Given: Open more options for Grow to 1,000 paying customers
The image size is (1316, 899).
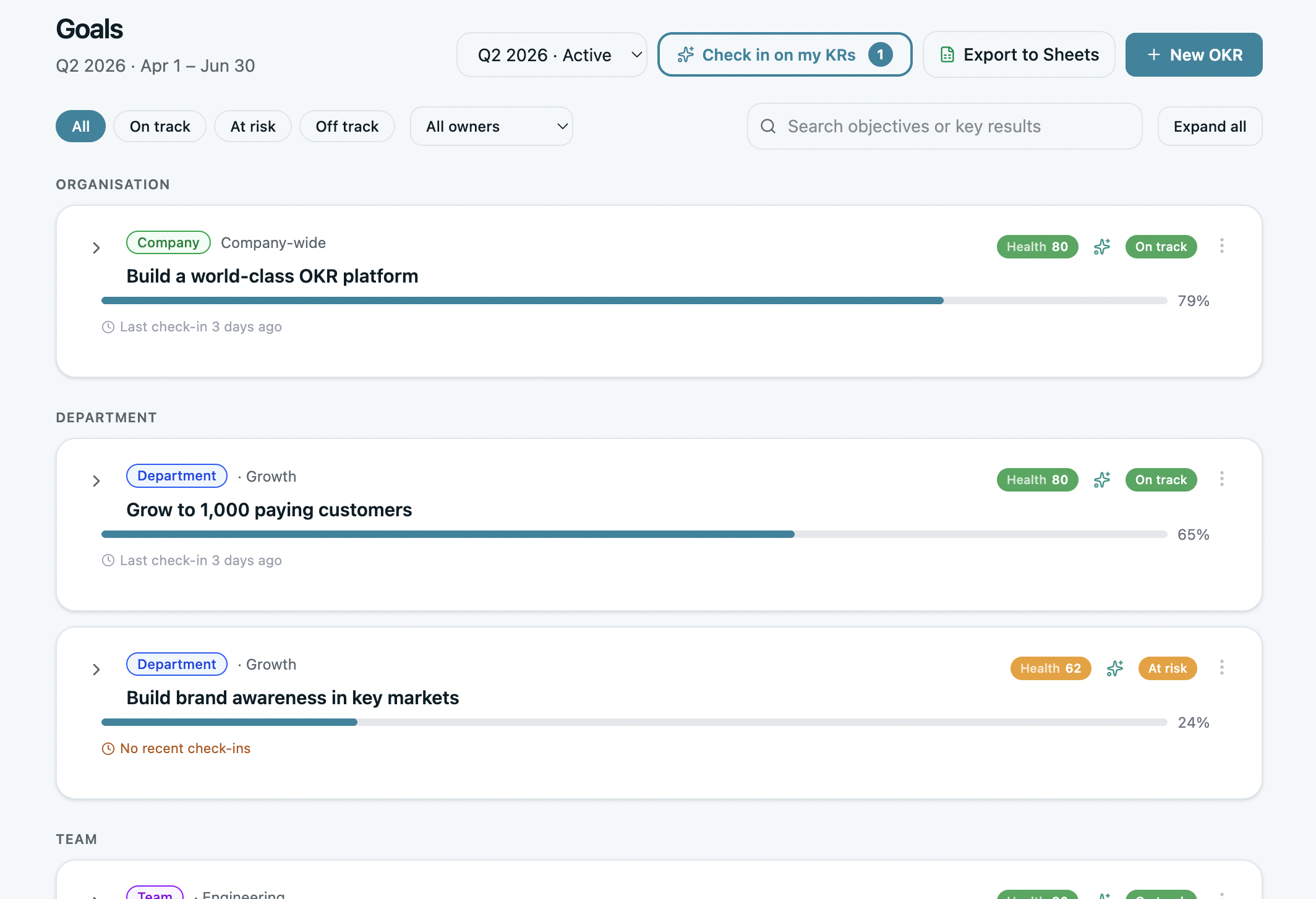Looking at the screenshot, I should [x=1221, y=479].
